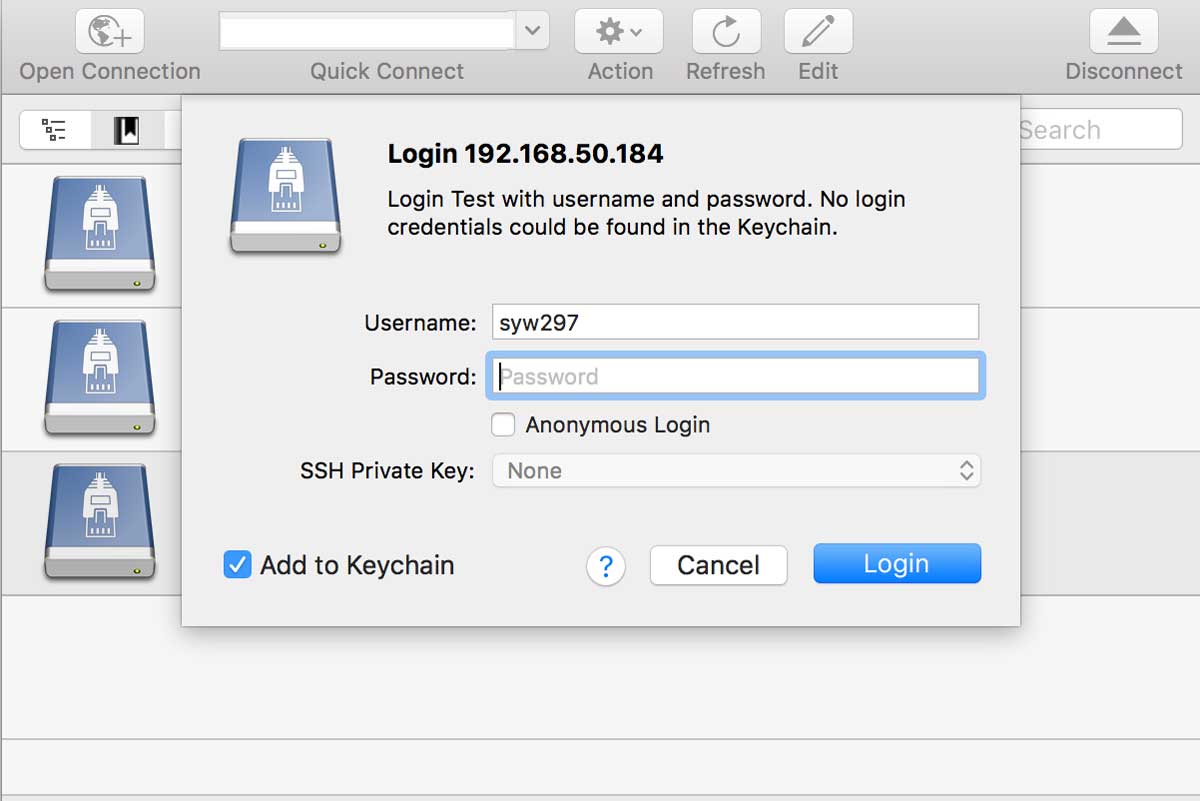Click the Search field in toolbar

[1098, 130]
